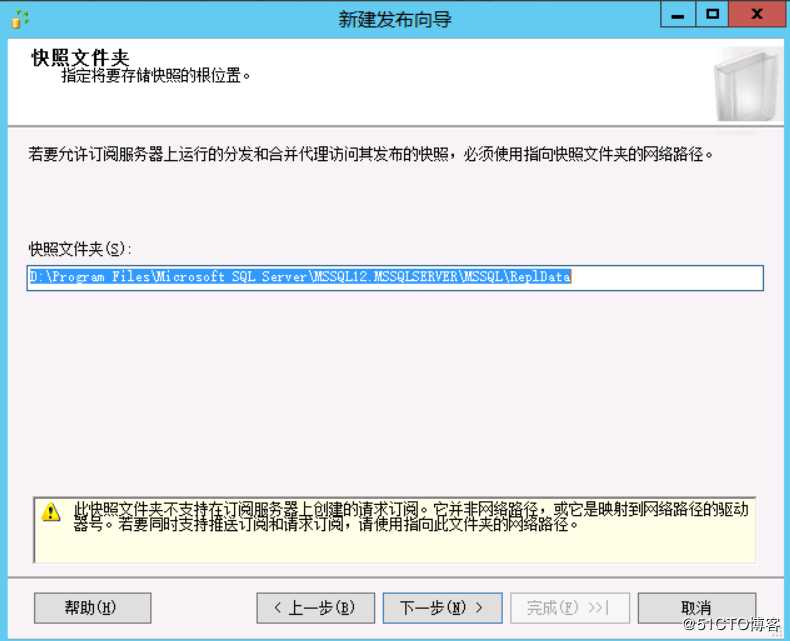Click the 快照文件夹 page heading

(80, 57)
